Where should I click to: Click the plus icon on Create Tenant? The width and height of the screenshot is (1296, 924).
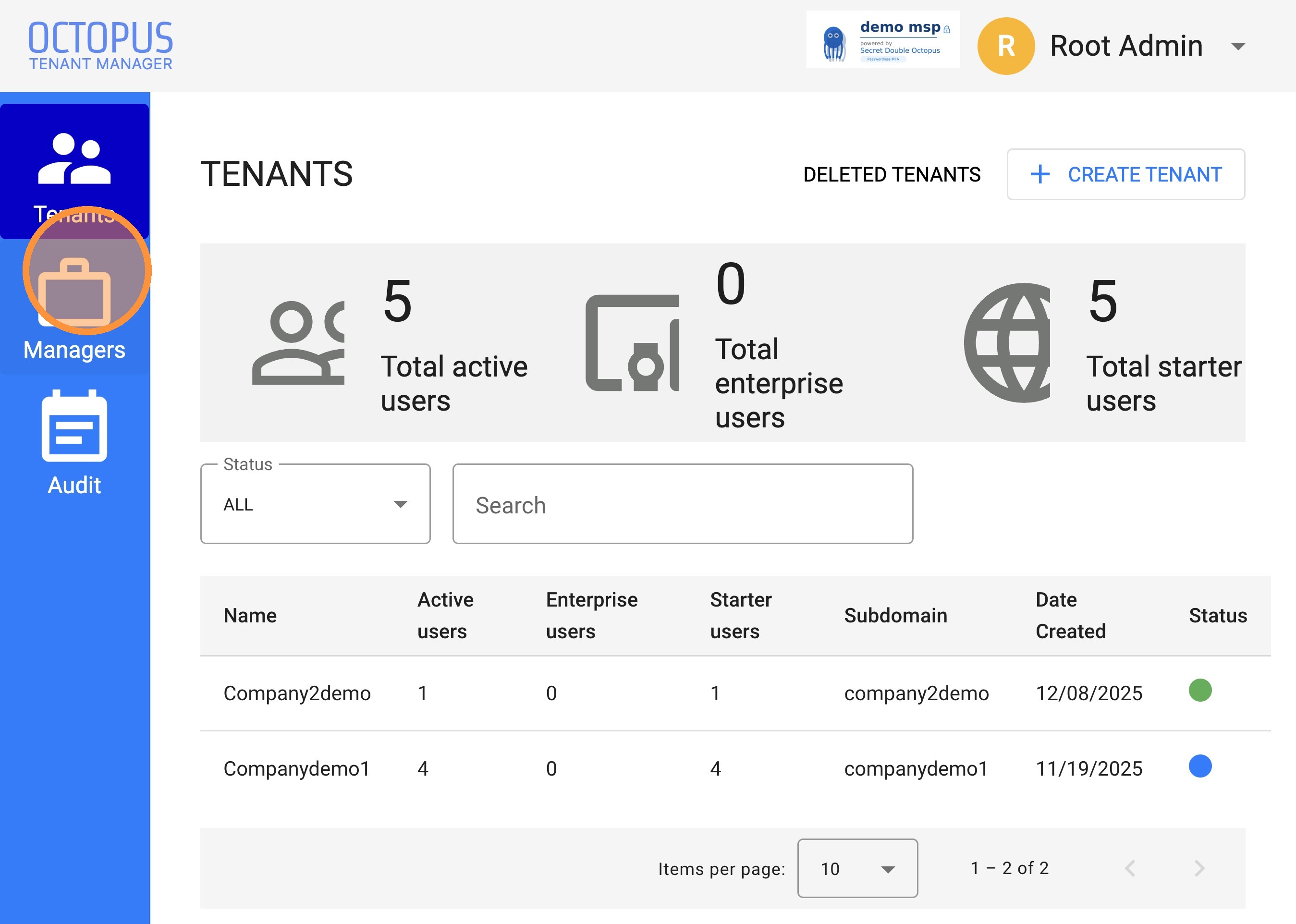point(1040,174)
